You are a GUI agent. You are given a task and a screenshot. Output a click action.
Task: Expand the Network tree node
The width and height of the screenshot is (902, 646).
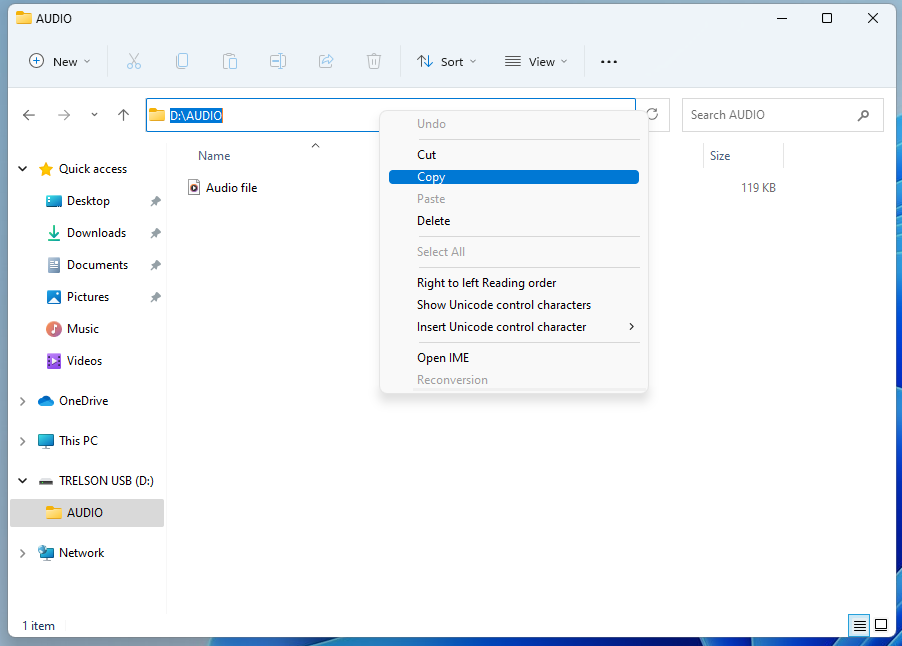pos(22,553)
